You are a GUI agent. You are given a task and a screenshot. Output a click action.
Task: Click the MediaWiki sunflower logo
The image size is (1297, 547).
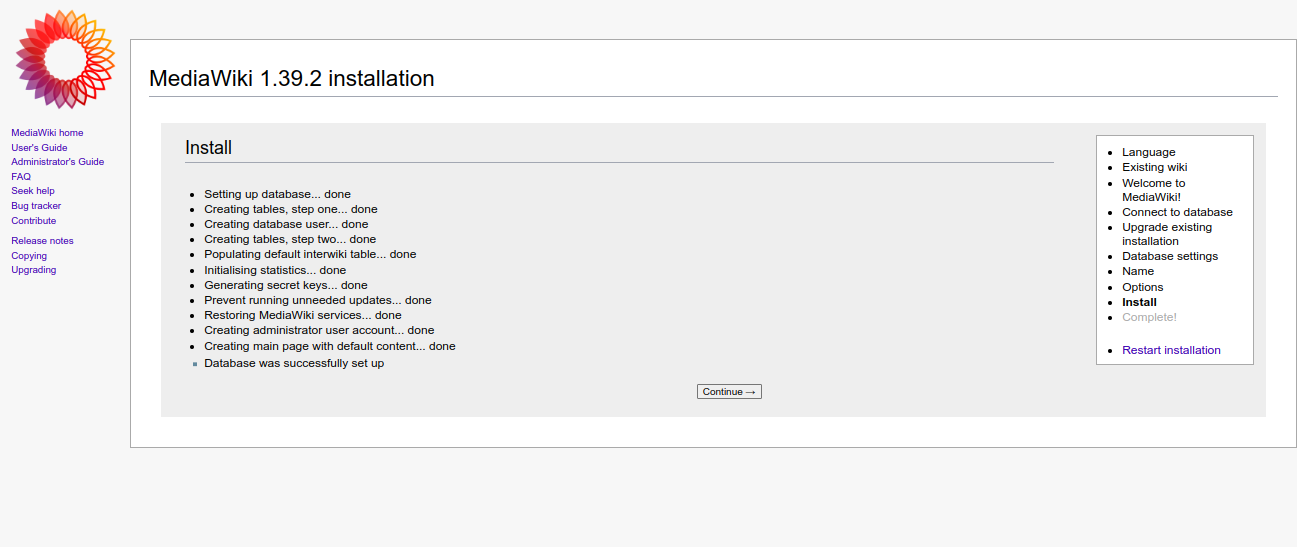(65, 59)
